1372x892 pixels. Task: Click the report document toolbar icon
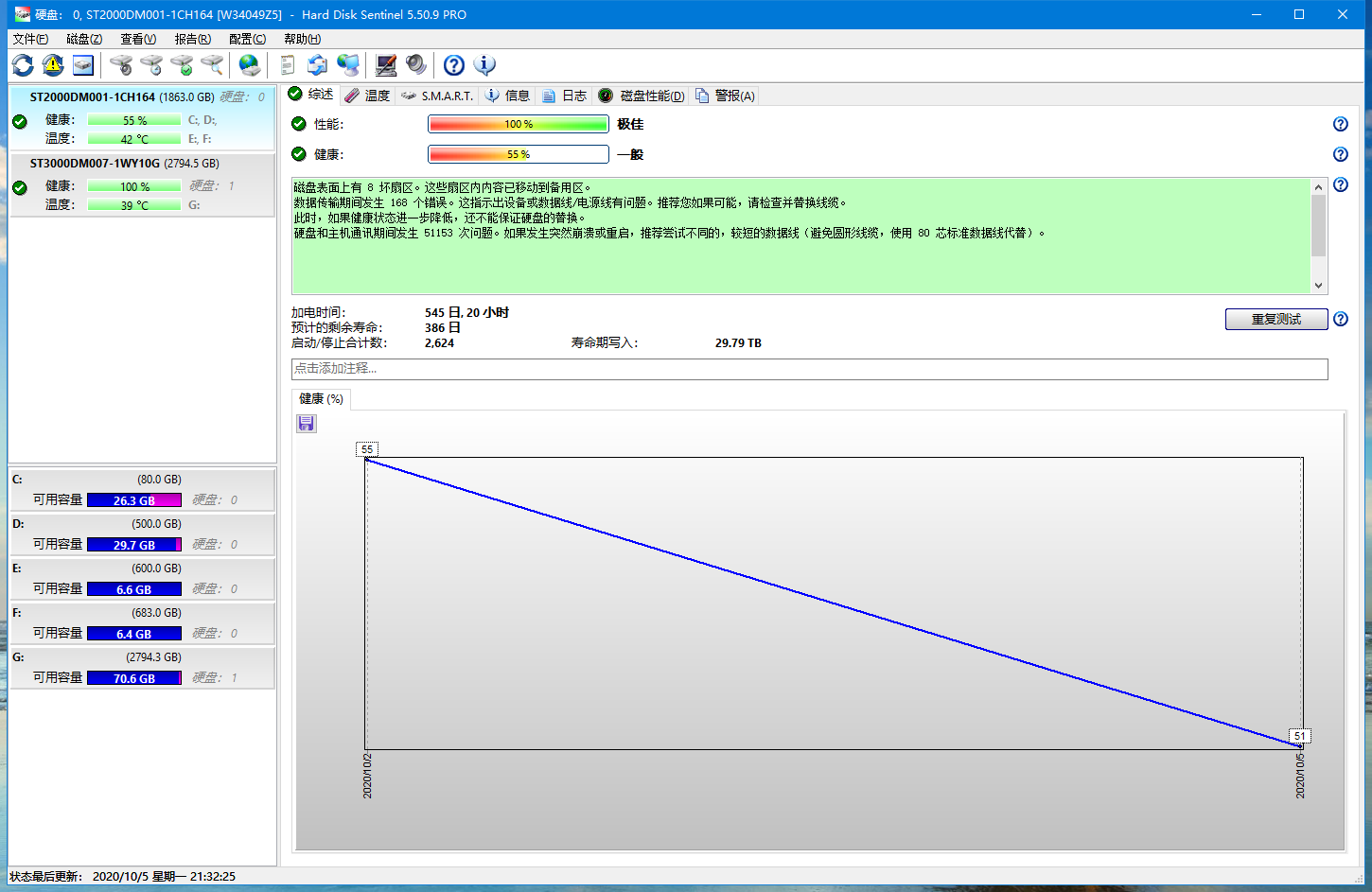click(x=288, y=65)
